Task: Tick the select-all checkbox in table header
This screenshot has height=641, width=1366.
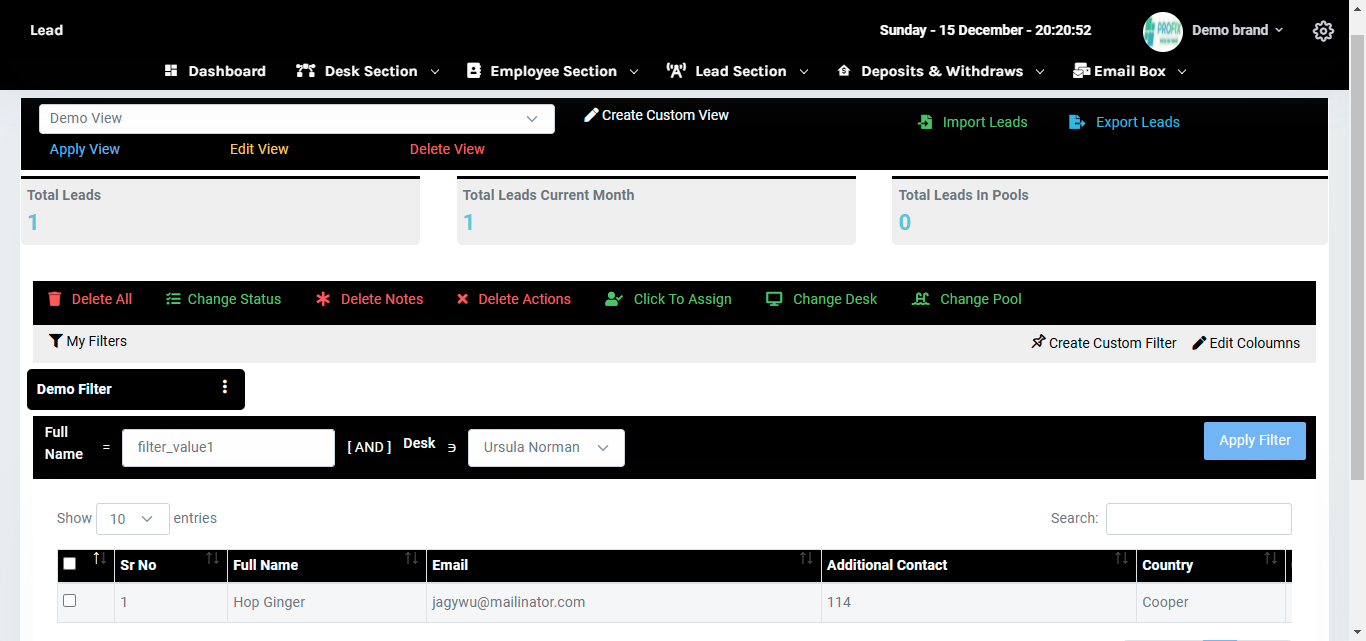Action: click(x=69, y=564)
